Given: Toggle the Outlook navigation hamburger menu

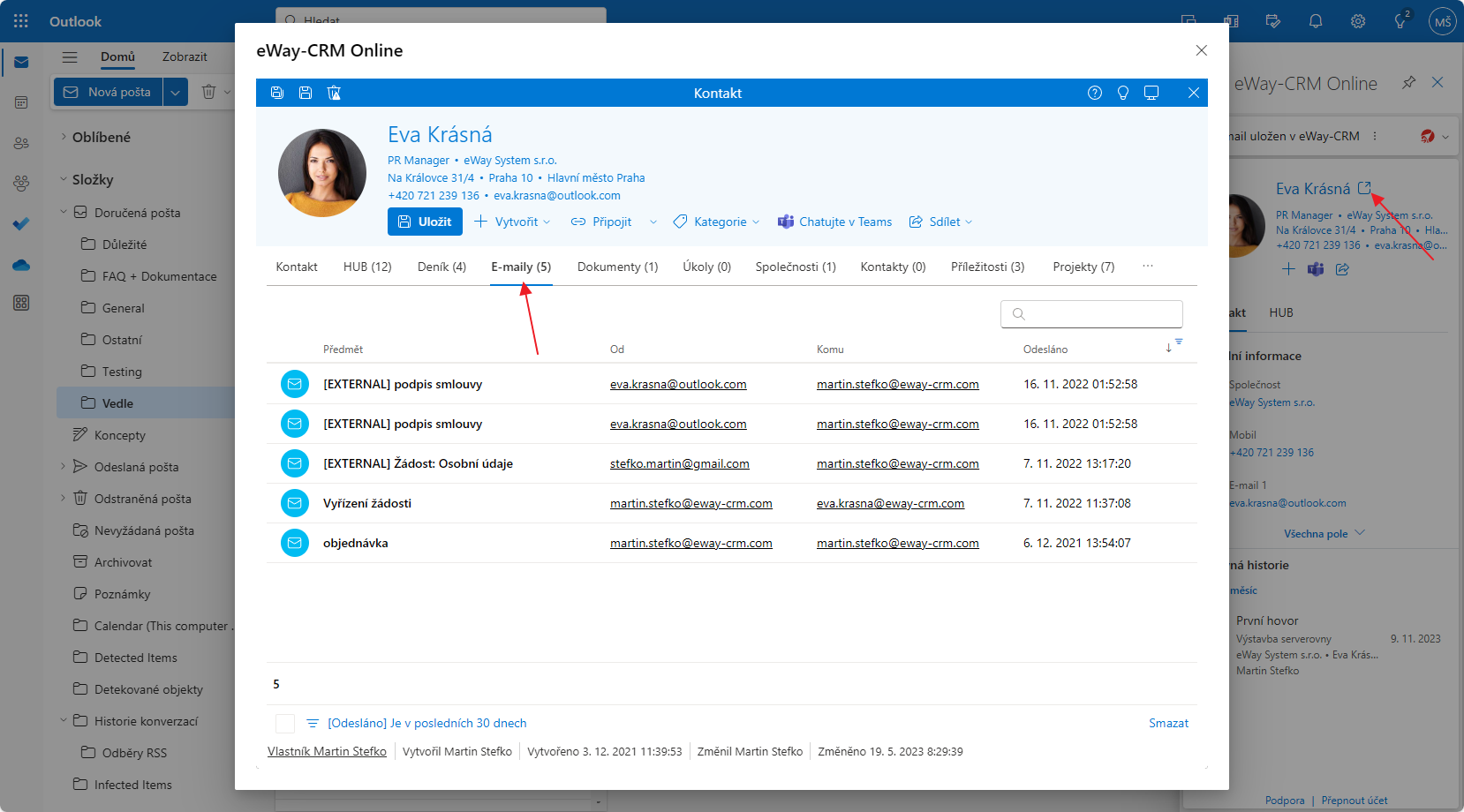Looking at the screenshot, I should pos(70,56).
